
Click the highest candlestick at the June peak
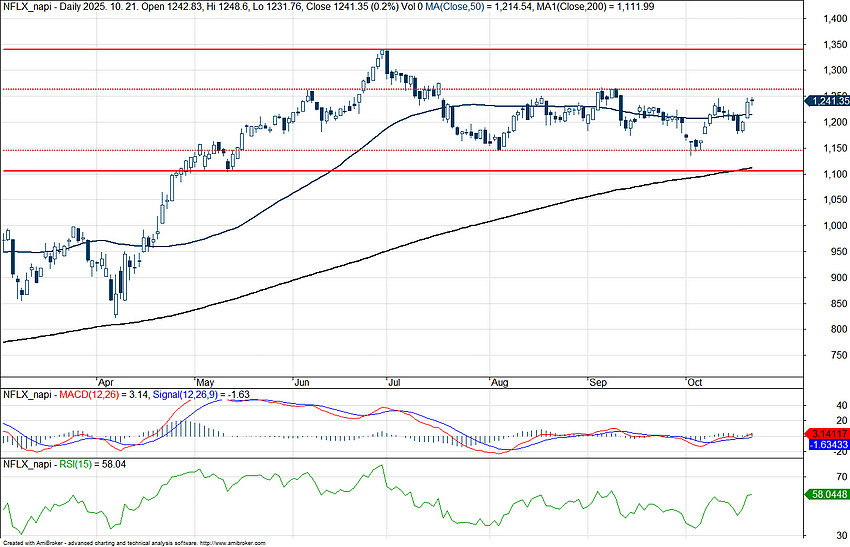(385, 60)
